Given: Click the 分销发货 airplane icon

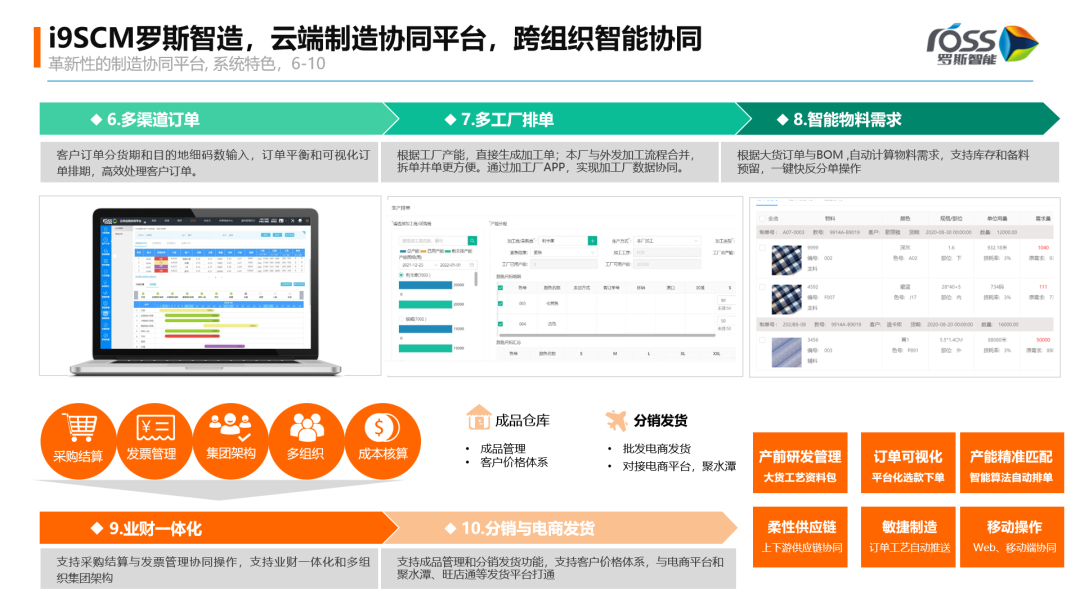Looking at the screenshot, I should (x=616, y=420).
